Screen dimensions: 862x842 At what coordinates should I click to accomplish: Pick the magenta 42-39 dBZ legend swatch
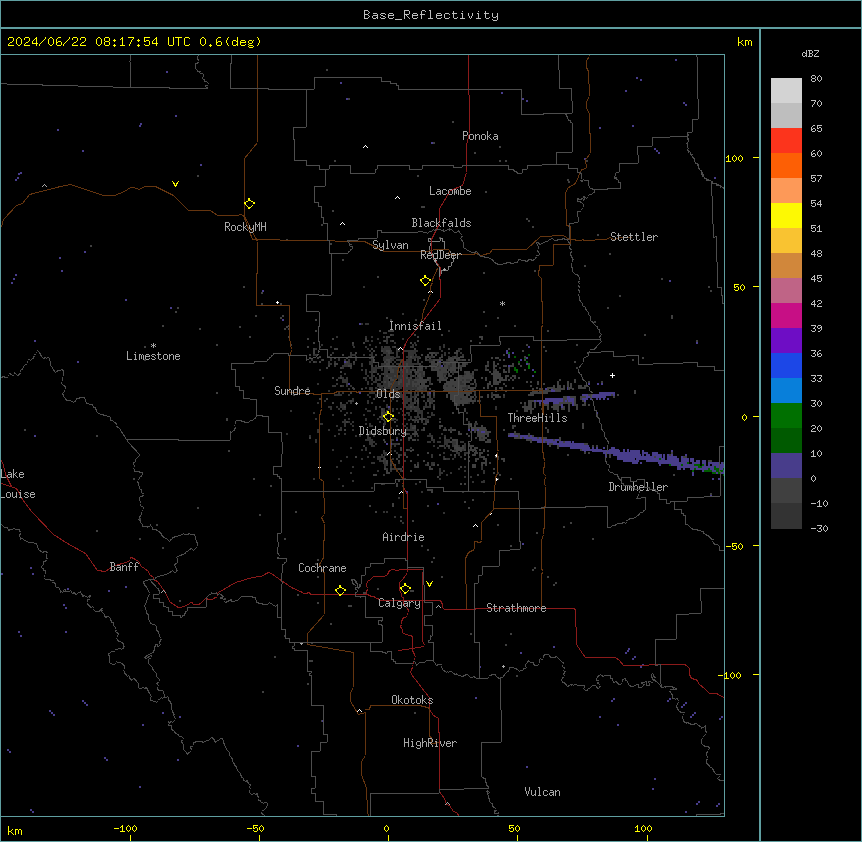click(786, 316)
